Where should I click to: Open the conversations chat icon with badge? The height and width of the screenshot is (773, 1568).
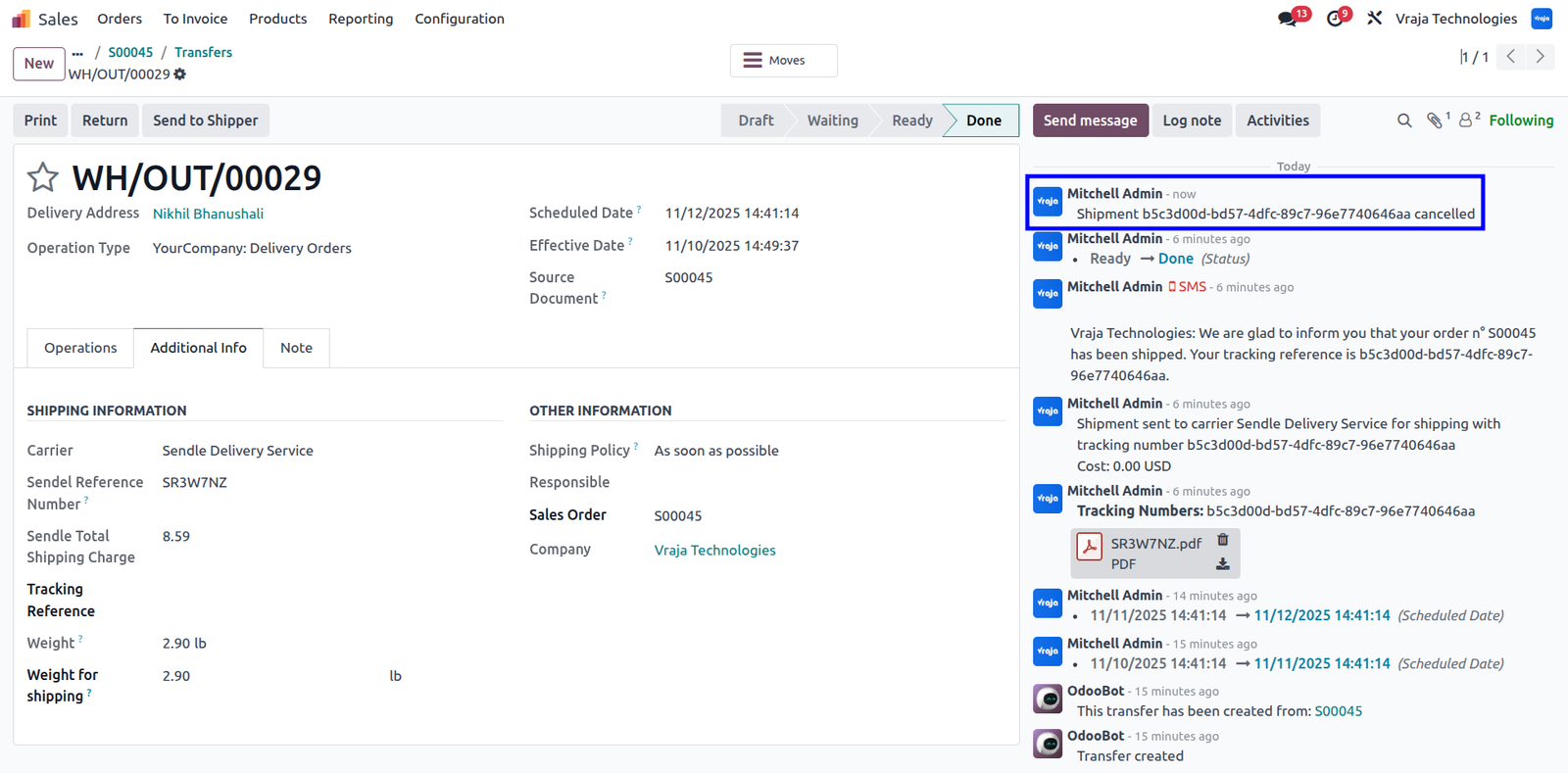1288,19
